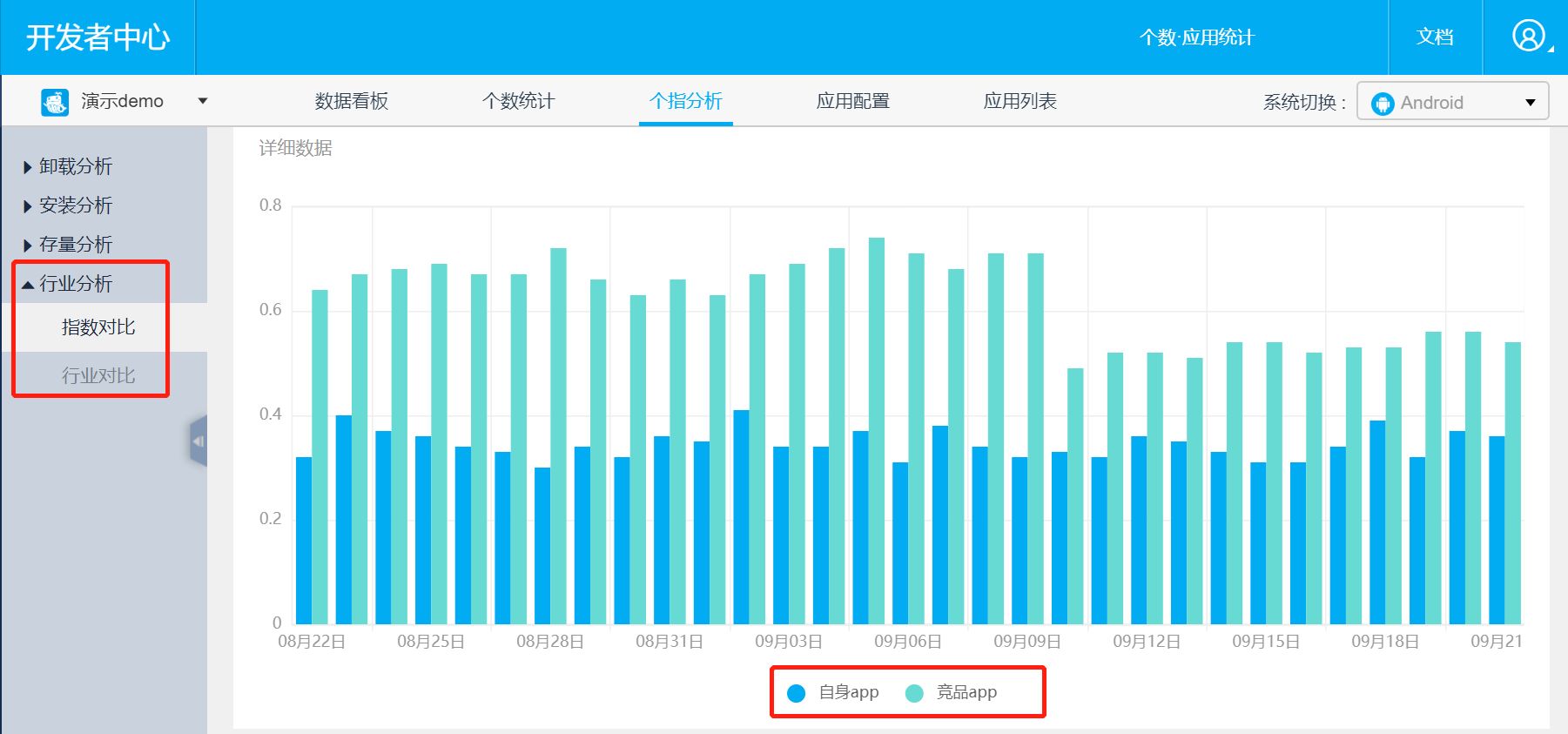This screenshot has width=1568, height=734.
Task: Open the Android system switch dropdown
Action: pos(1530,103)
